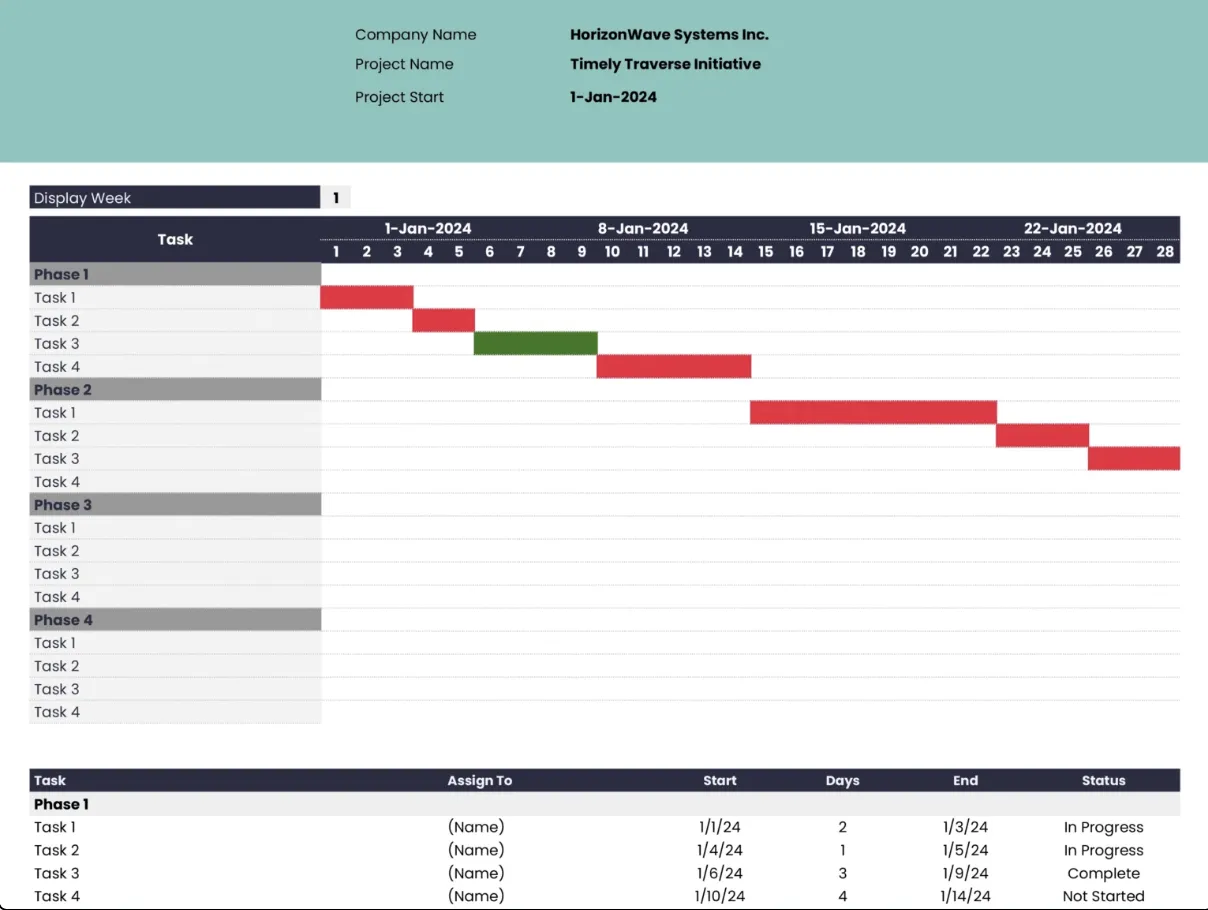Screen dimensions: 1208x910
Task: Click the 1/3/24 end date cell
Action: click(966, 827)
